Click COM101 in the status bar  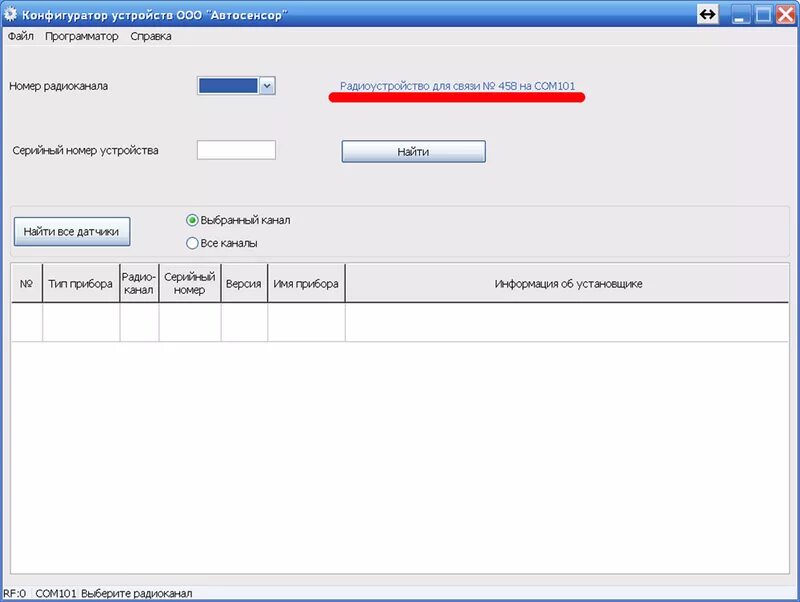[x=56, y=593]
